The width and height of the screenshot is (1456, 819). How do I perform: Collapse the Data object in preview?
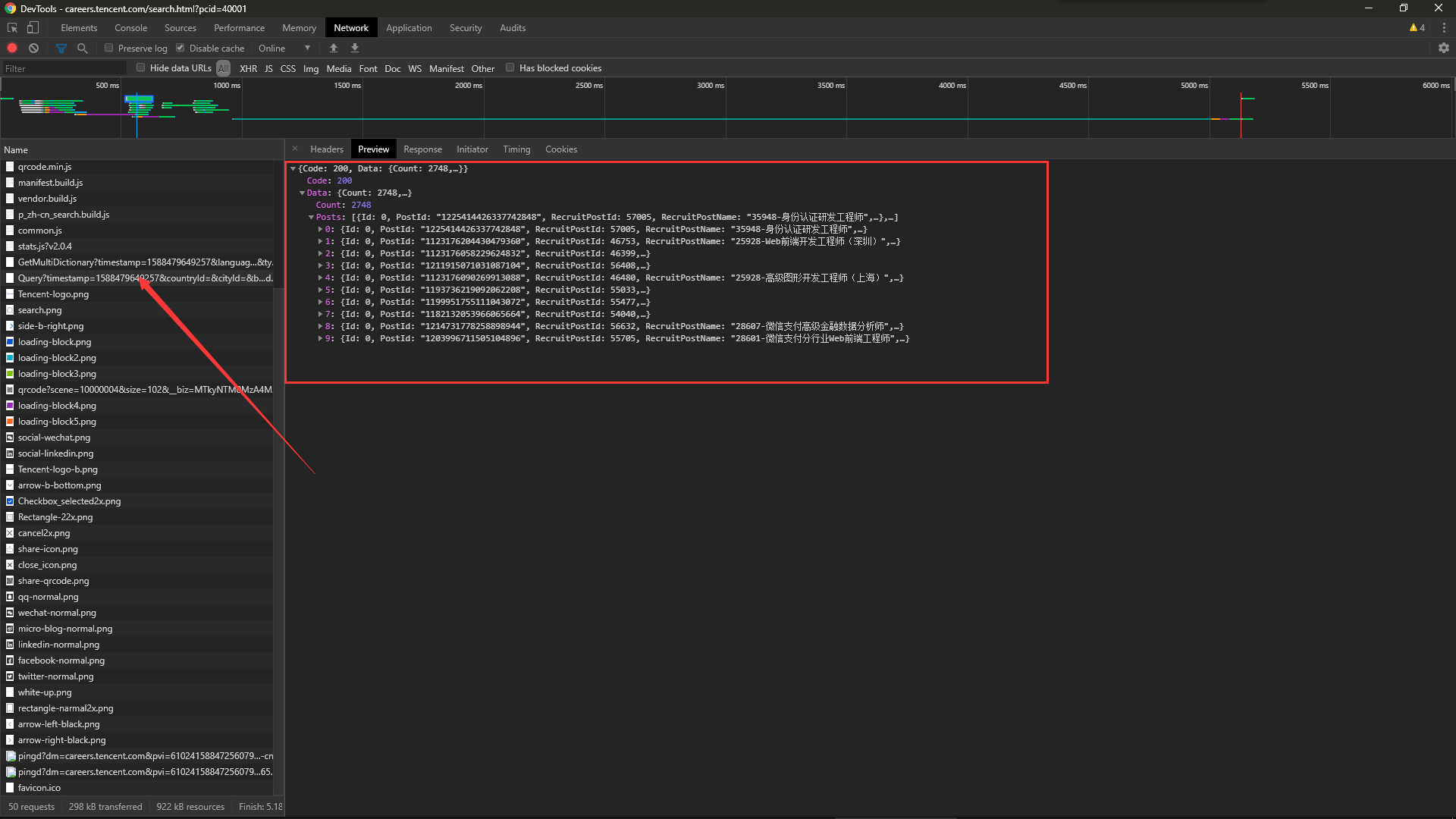(x=302, y=193)
